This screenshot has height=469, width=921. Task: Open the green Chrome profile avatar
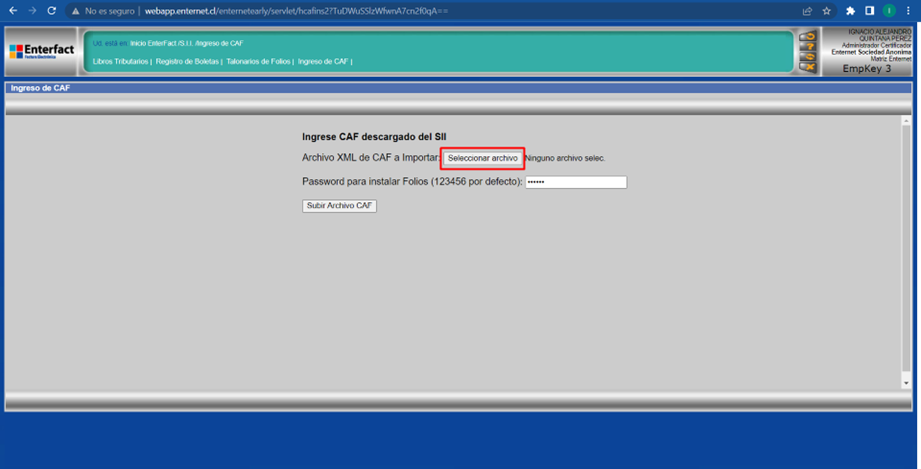tap(888, 11)
